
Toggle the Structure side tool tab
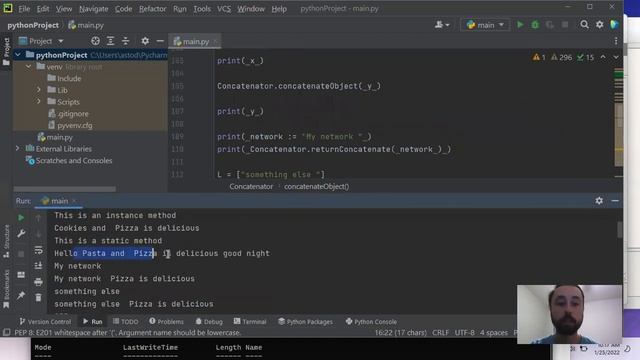6,241
